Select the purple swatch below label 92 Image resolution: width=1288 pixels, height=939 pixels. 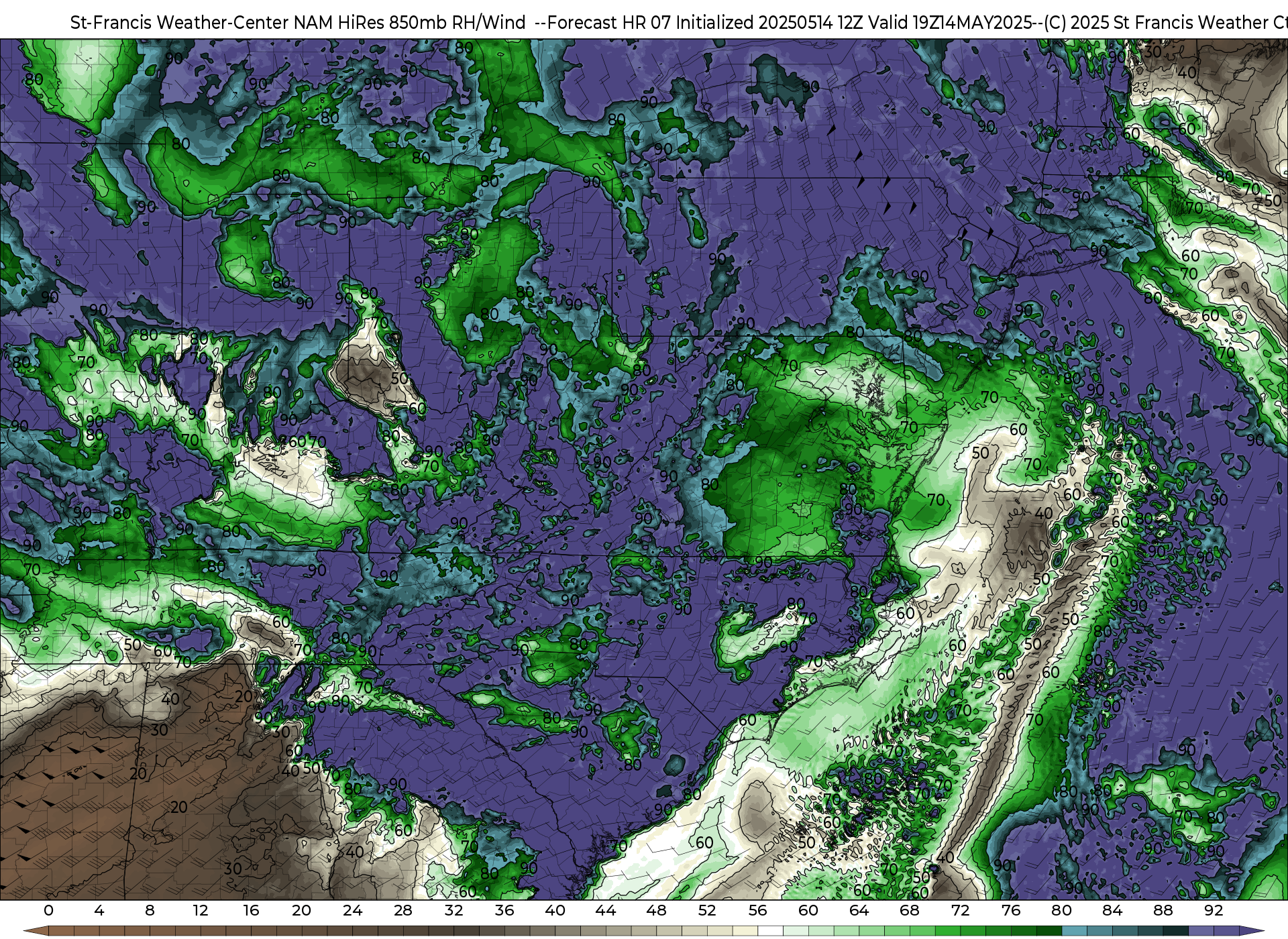click(1226, 931)
